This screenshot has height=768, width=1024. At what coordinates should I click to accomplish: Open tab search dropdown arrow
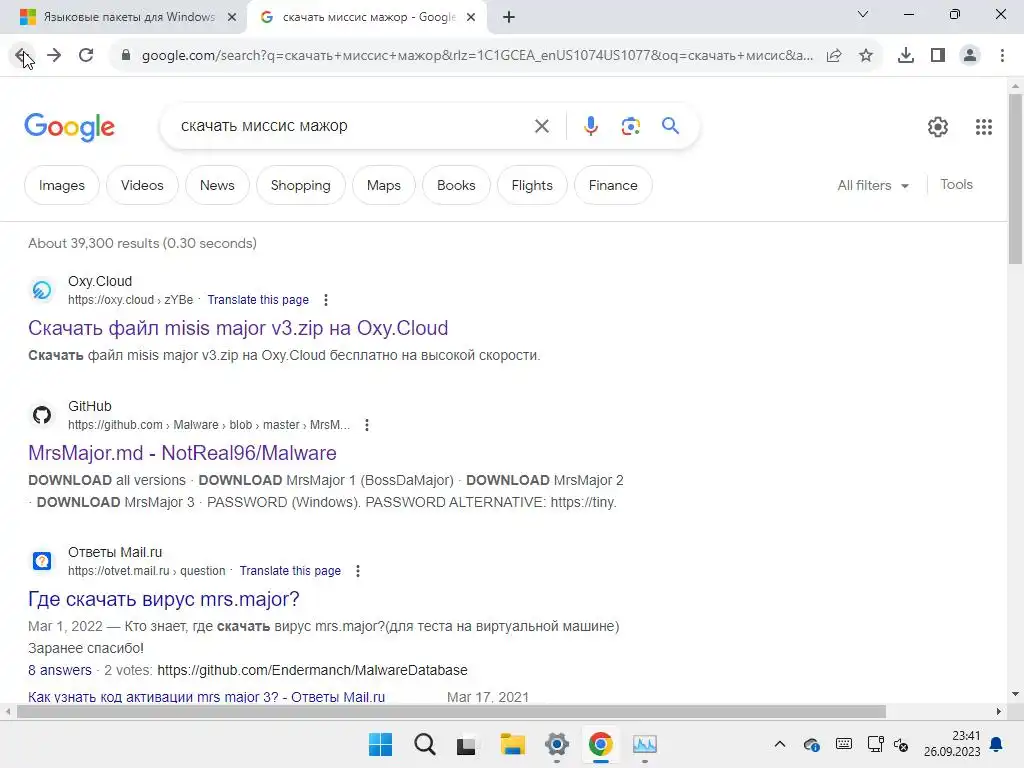(863, 14)
